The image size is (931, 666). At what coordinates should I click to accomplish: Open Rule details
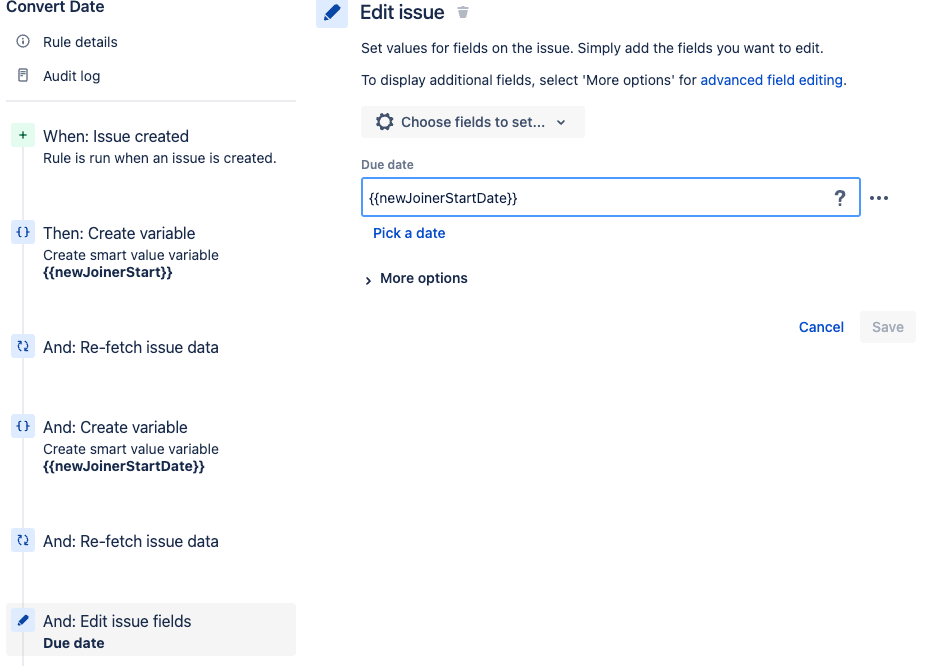80,42
